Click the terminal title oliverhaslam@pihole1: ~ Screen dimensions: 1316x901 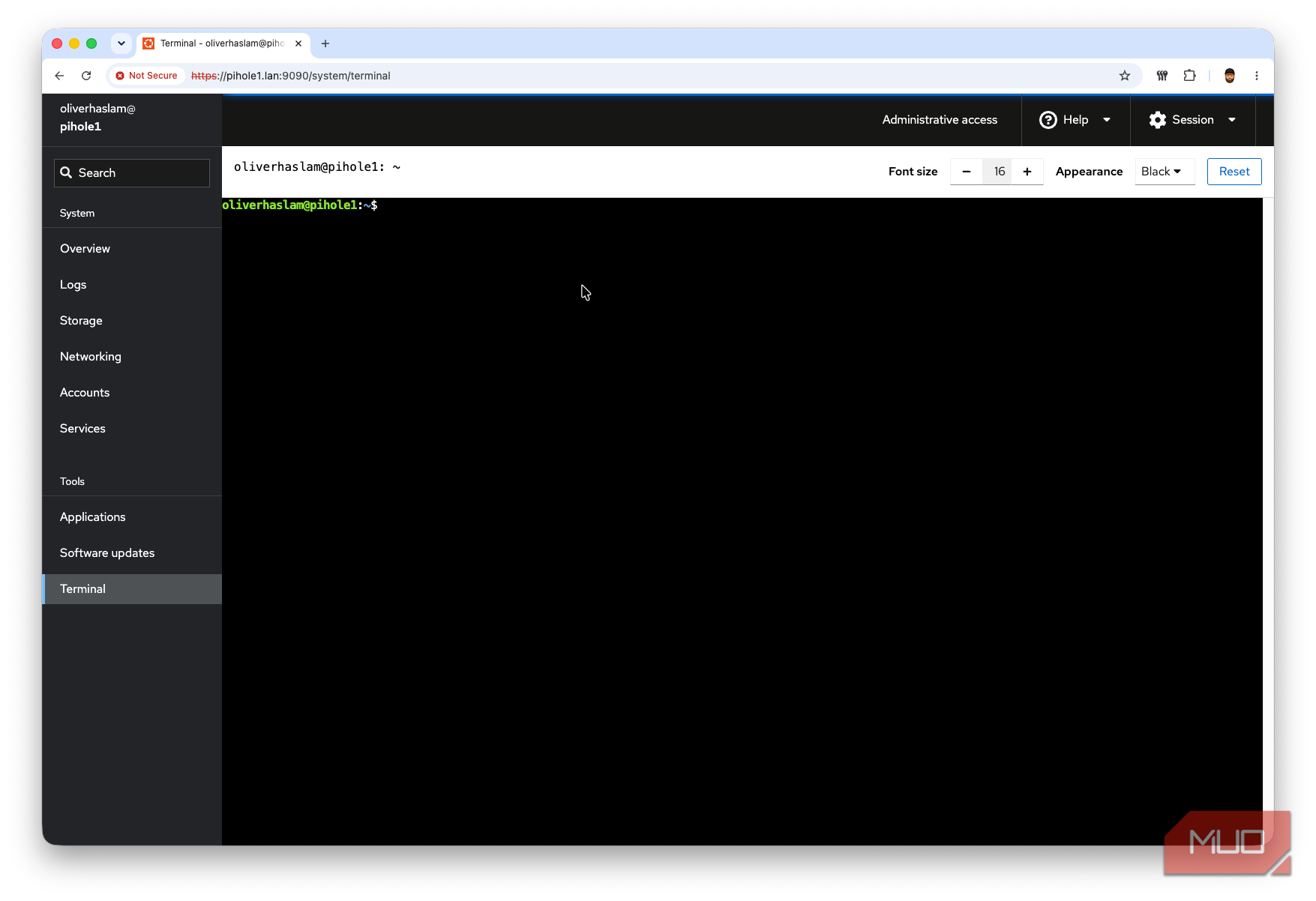(317, 167)
